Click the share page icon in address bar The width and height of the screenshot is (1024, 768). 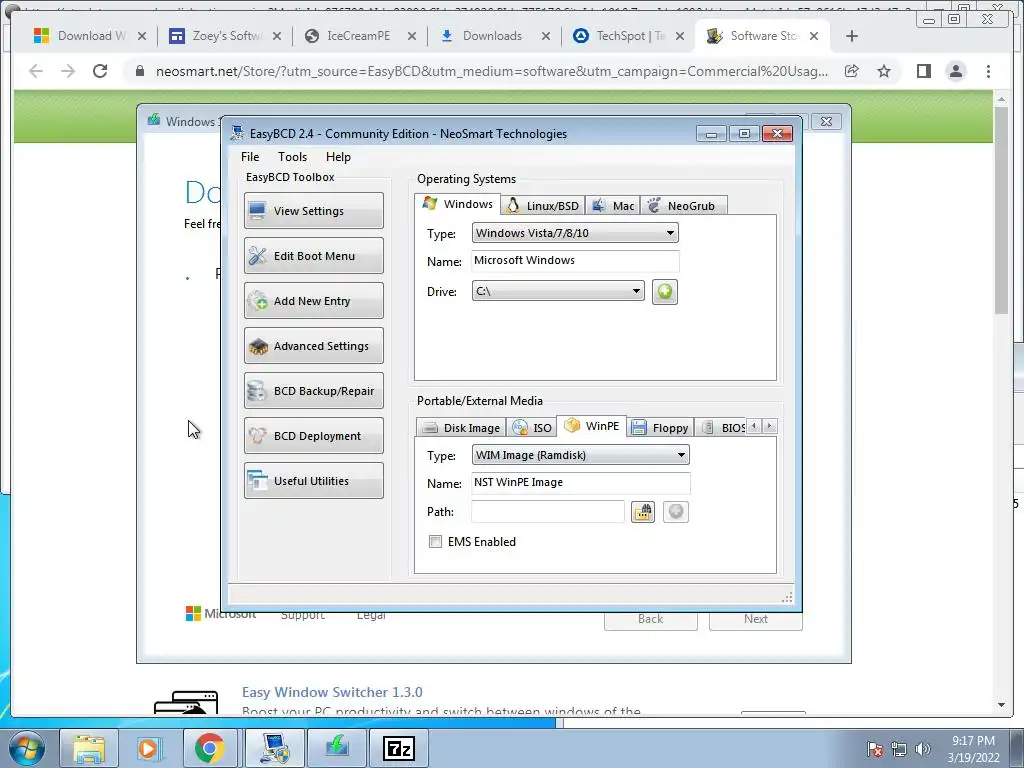click(x=852, y=71)
